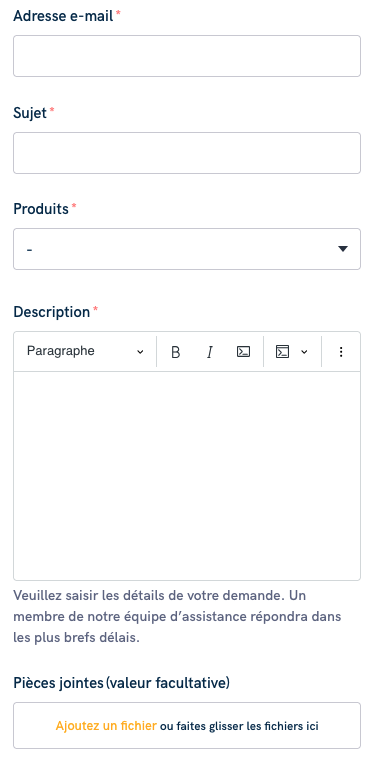
Task: Focus the Adresse e-mail input field
Action: pos(187,56)
